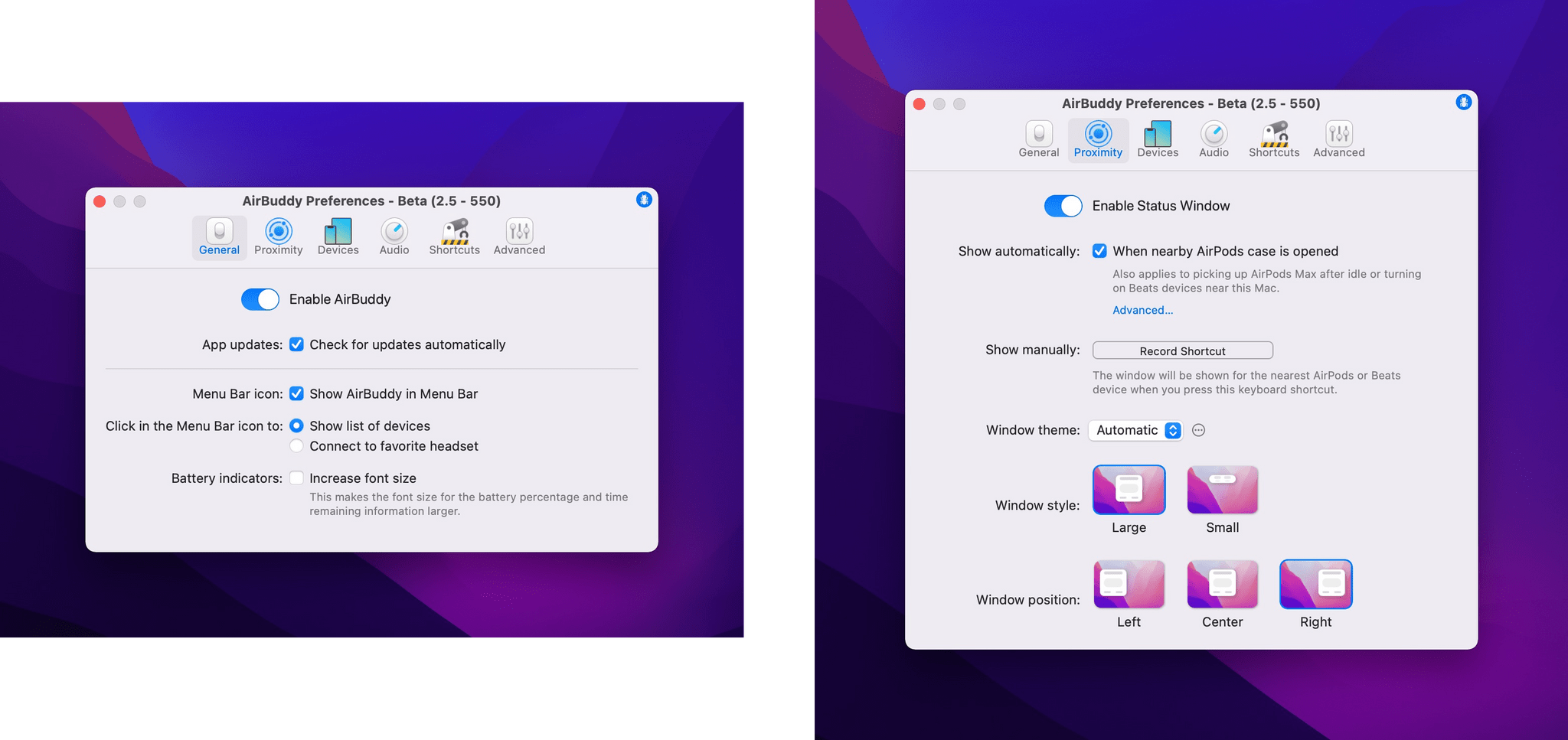The width and height of the screenshot is (1568, 740).
Task: Open Audio tab icon in left window
Action: (394, 231)
